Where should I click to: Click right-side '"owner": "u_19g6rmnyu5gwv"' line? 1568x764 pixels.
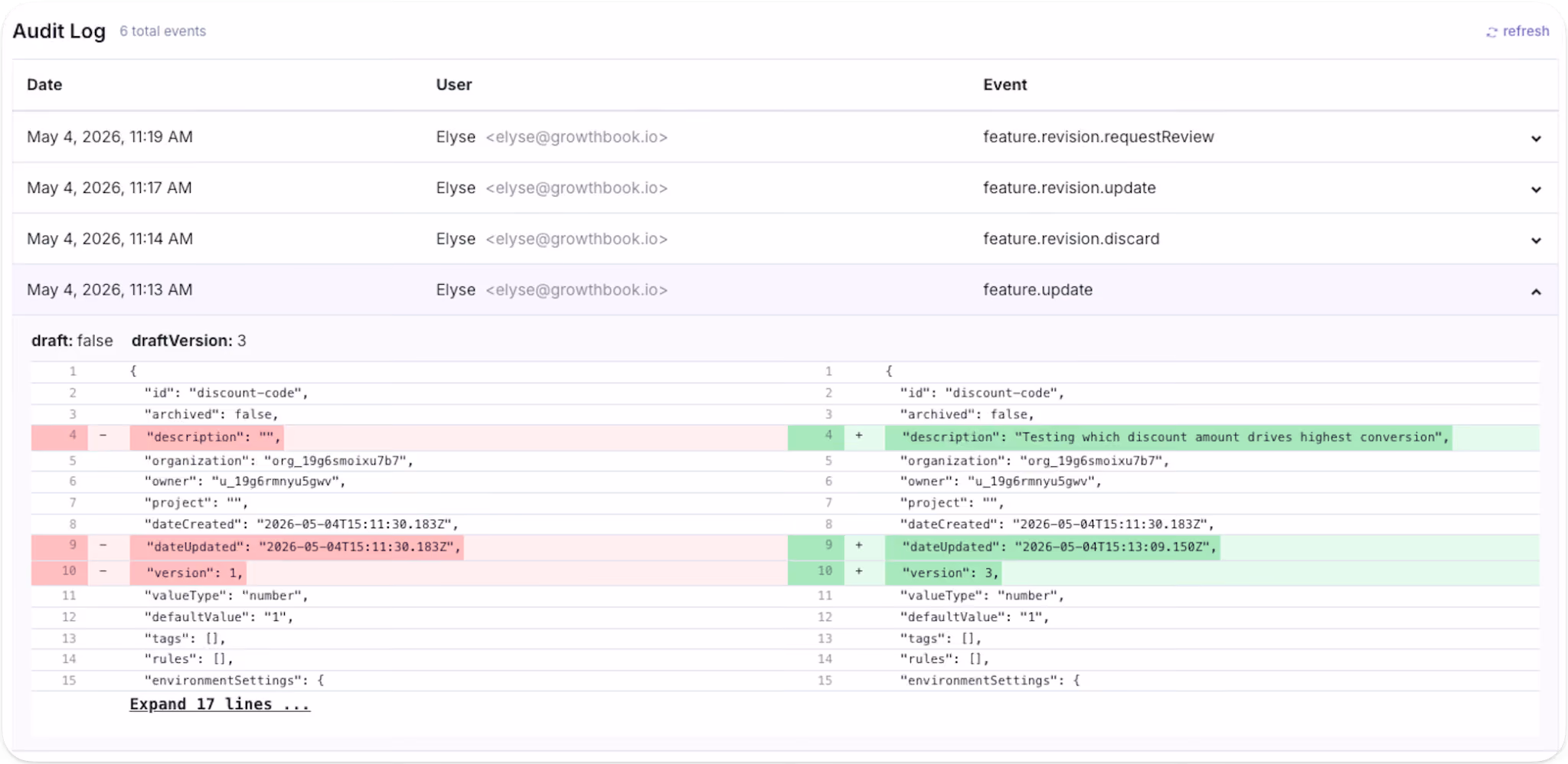[1001, 482]
